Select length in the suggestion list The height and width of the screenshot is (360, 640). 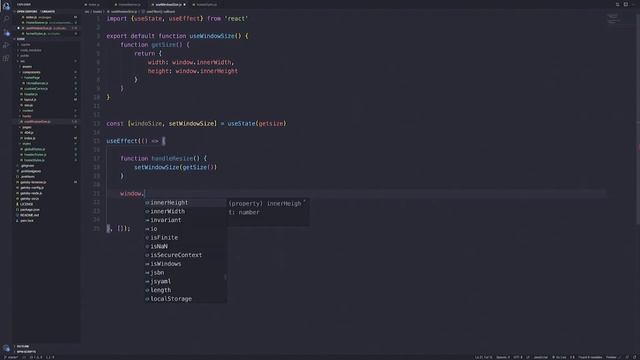coord(185,290)
